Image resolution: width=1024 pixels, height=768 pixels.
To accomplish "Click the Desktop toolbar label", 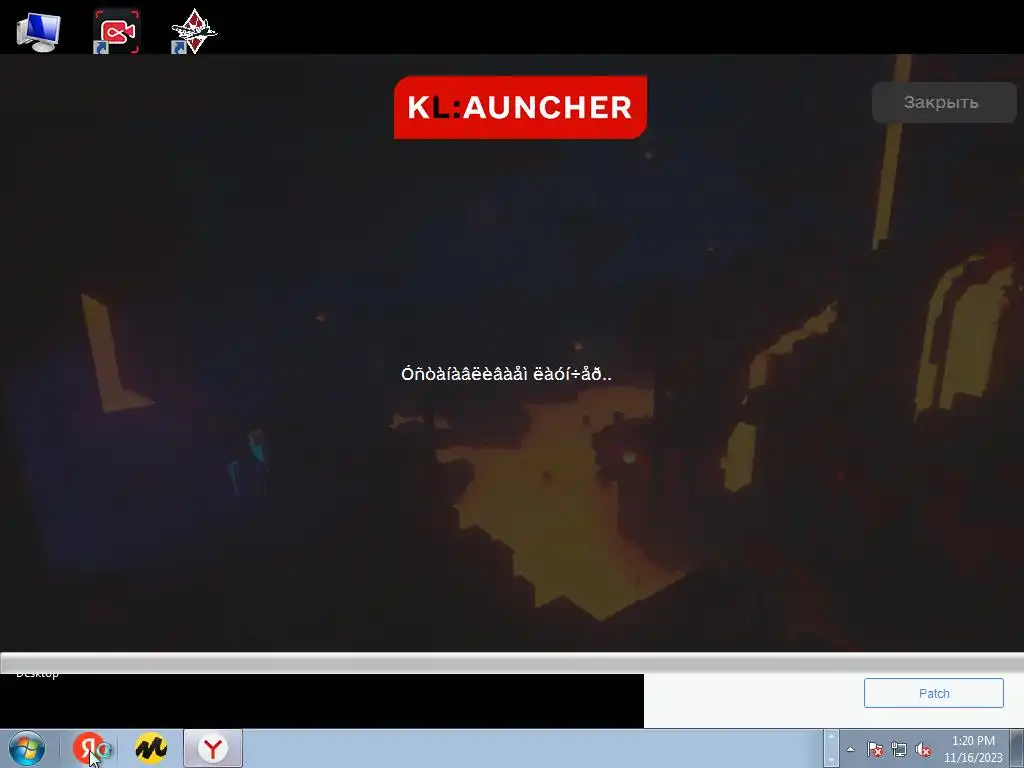I will click(37, 675).
